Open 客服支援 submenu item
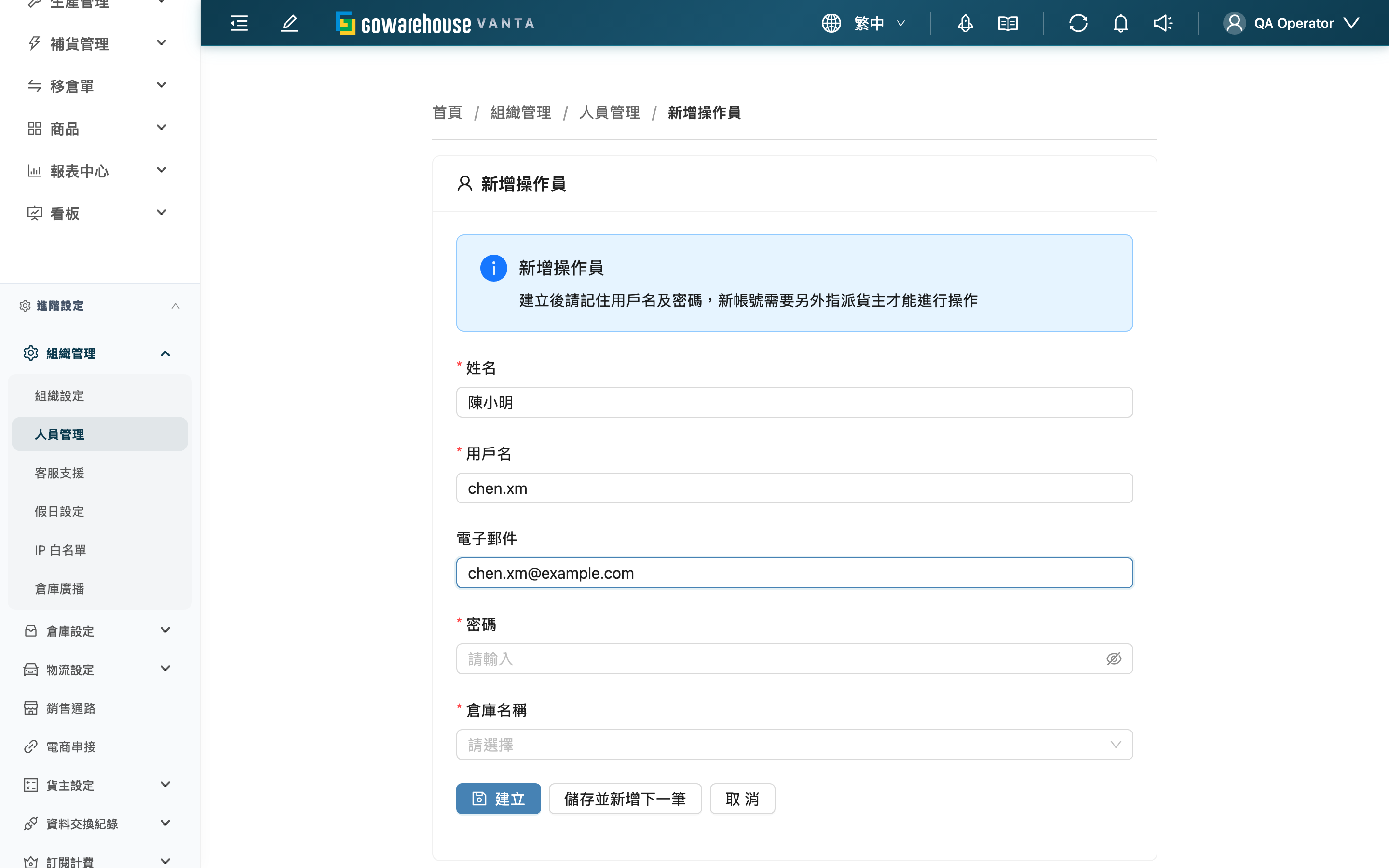The height and width of the screenshot is (868, 1389). 100,473
